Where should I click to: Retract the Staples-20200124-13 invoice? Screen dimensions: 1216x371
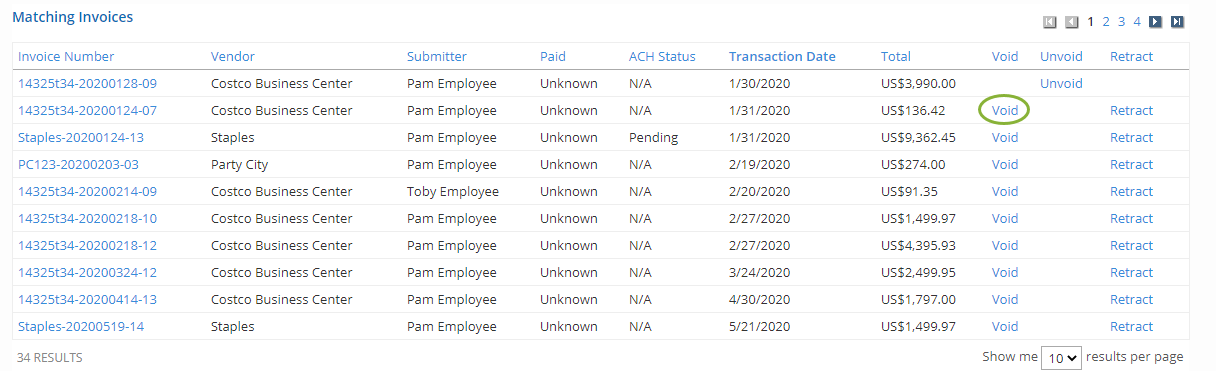click(x=1131, y=137)
